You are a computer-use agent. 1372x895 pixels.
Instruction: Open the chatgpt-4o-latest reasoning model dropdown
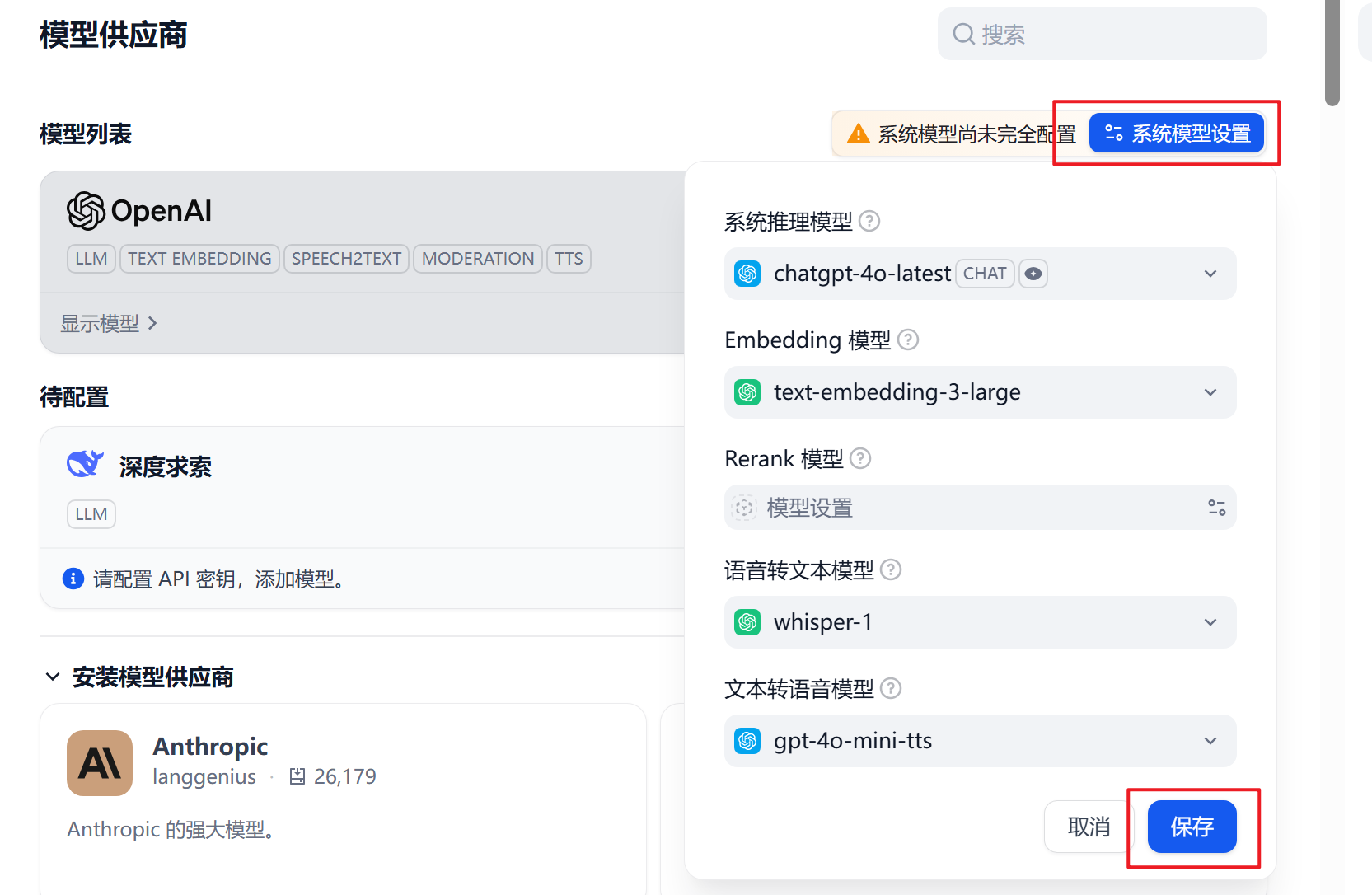[980, 274]
